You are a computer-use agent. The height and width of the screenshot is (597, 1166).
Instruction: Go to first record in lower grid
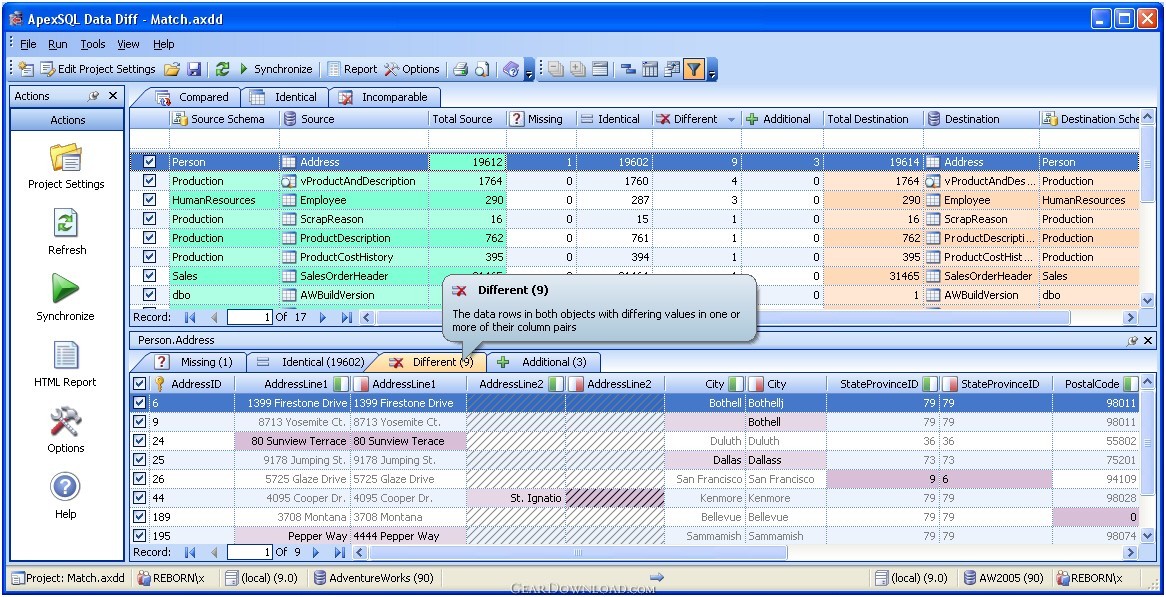tap(190, 552)
